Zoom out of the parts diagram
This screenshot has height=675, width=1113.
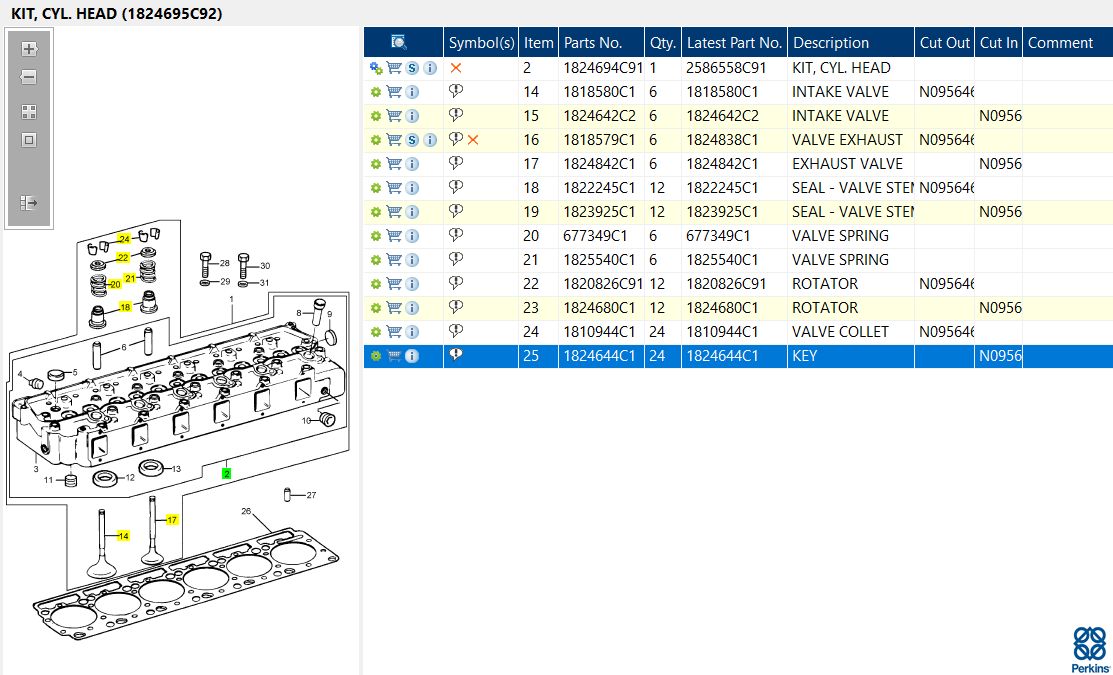point(28,77)
